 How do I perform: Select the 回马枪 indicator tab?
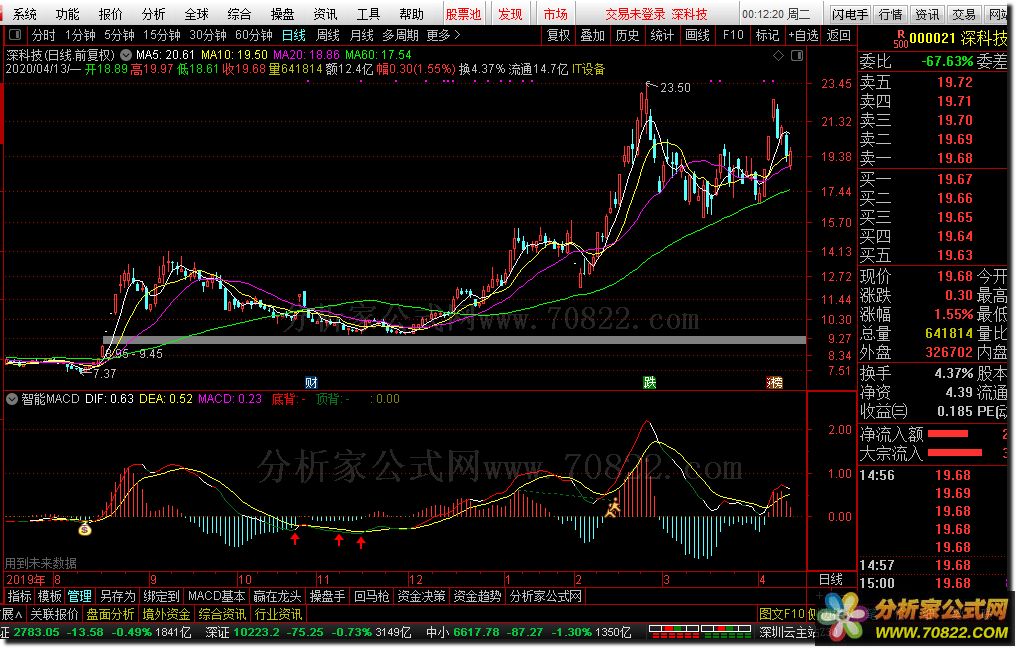tap(372, 596)
